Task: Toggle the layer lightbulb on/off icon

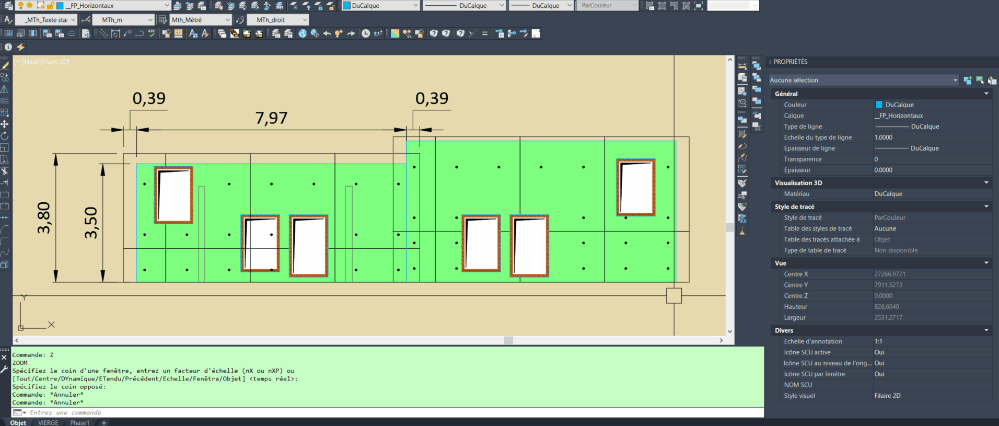Action: point(20,6)
